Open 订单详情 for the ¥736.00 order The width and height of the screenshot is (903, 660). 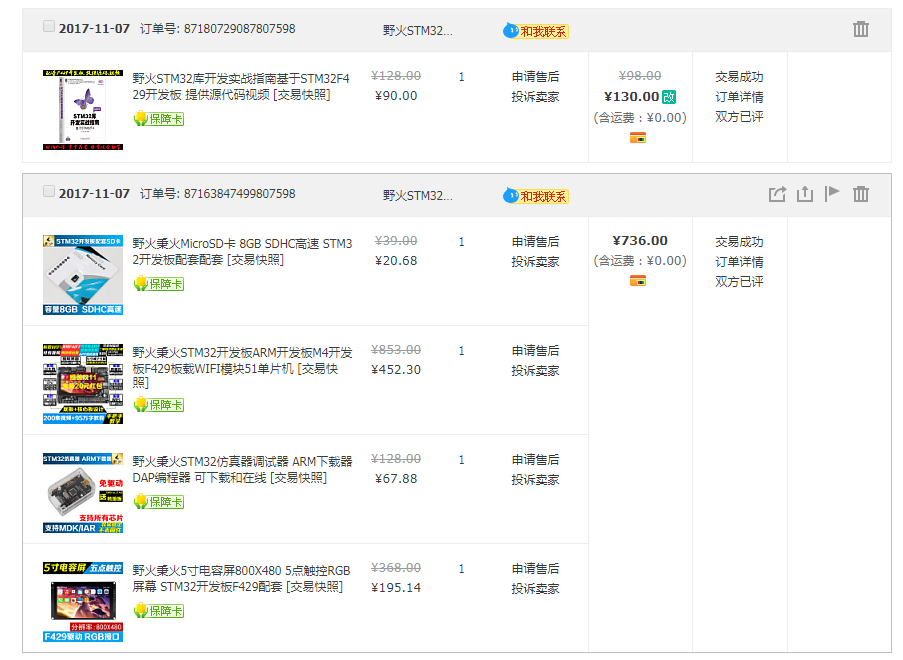[x=739, y=262]
